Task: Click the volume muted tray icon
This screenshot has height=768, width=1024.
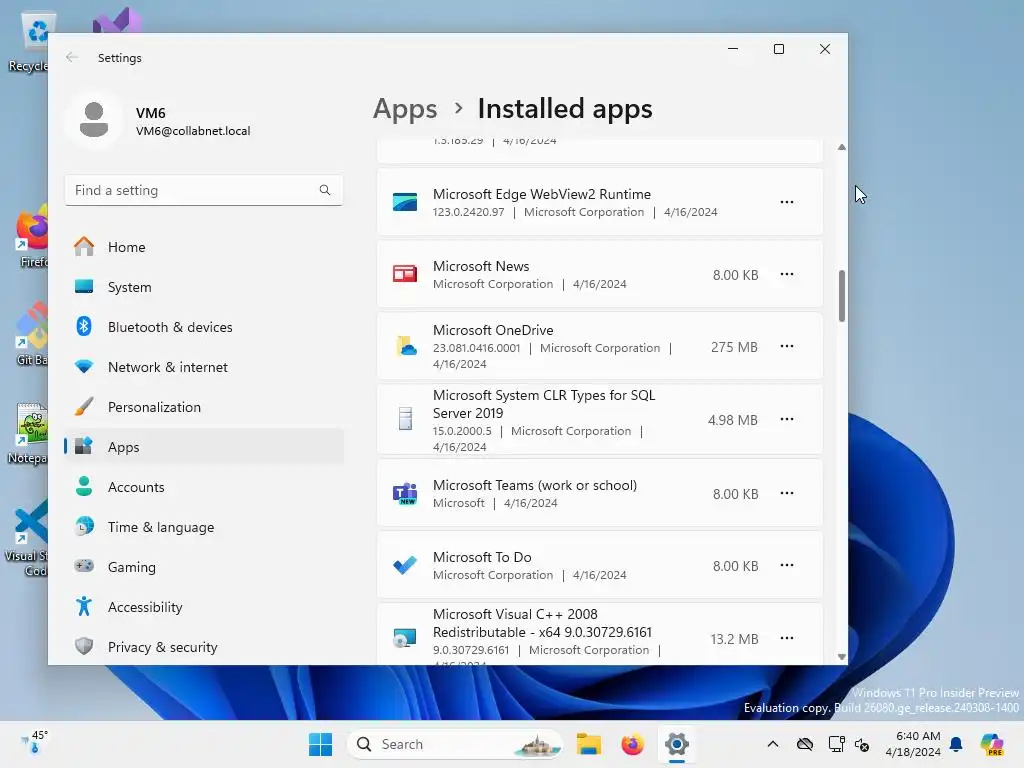Action: 861,744
